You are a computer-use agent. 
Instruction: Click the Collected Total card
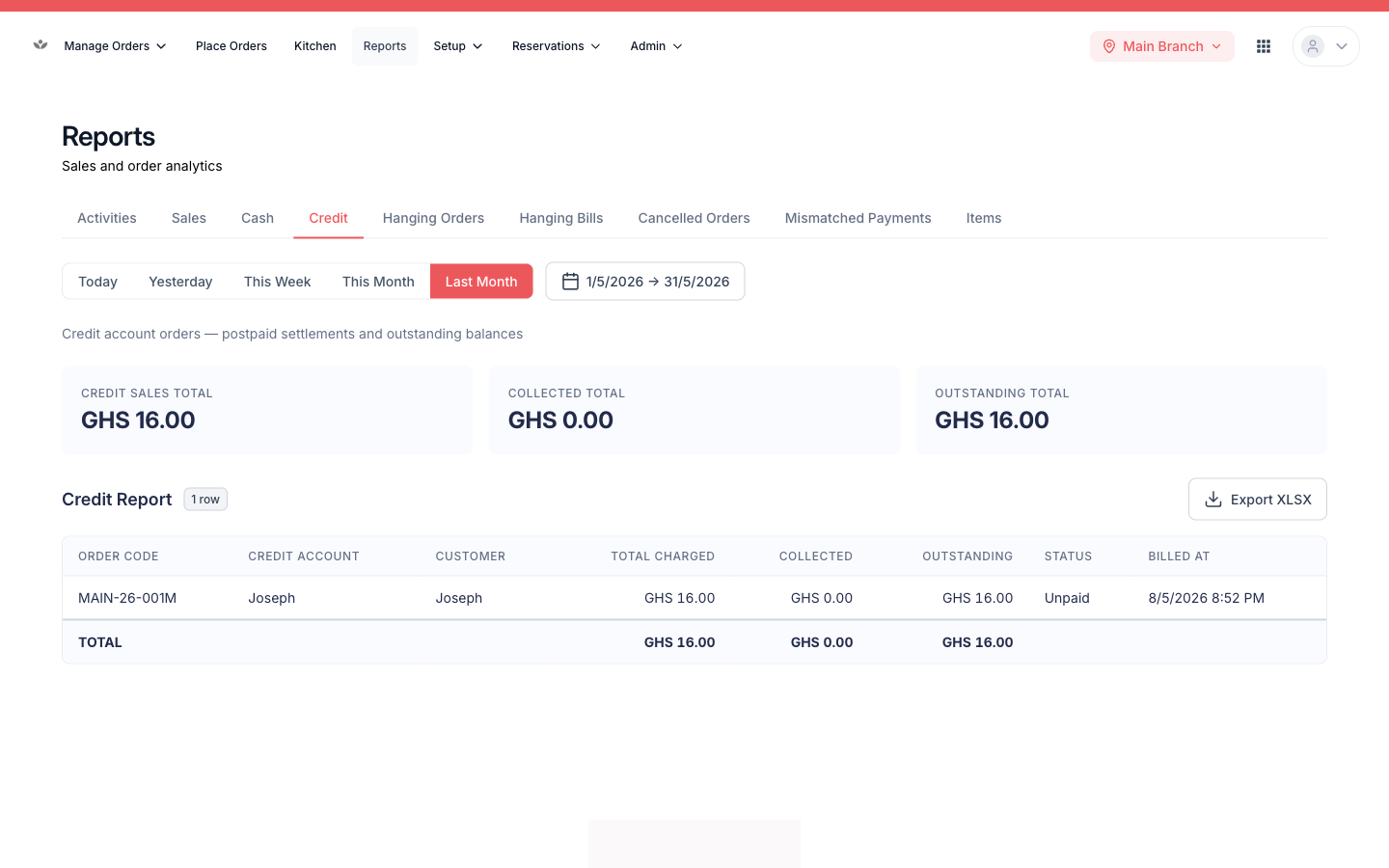(694, 410)
